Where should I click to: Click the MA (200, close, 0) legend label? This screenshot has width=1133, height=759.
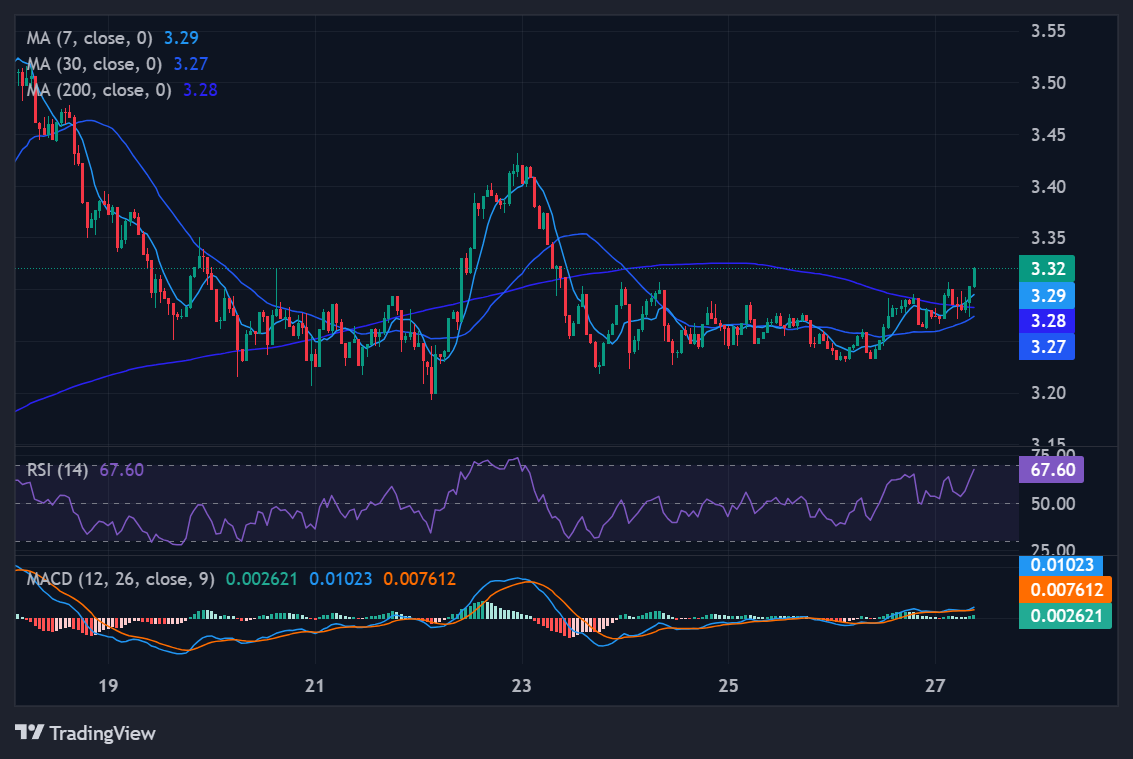click(x=99, y=89)
